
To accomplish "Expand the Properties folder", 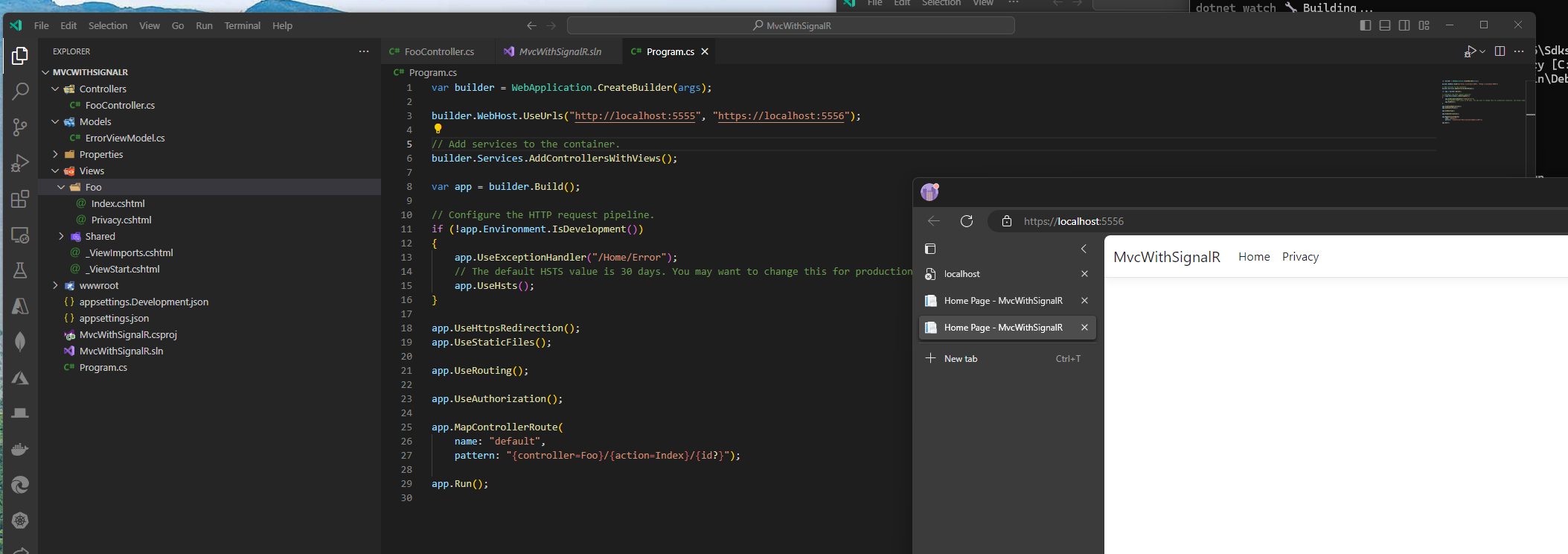I will (x=100, y=155).
